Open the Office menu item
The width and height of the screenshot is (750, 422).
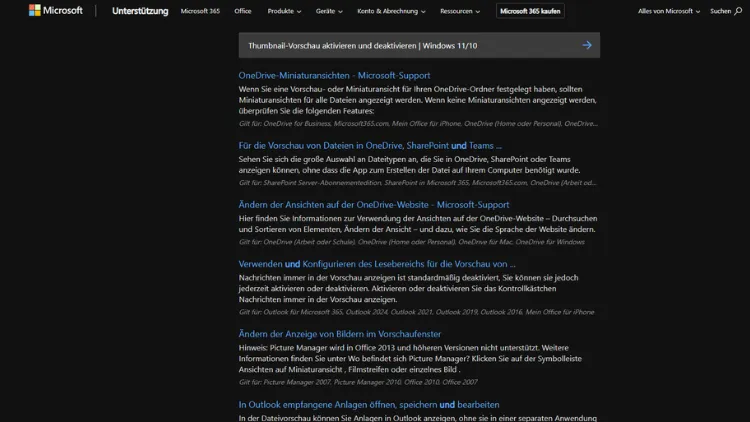(243, 11)
